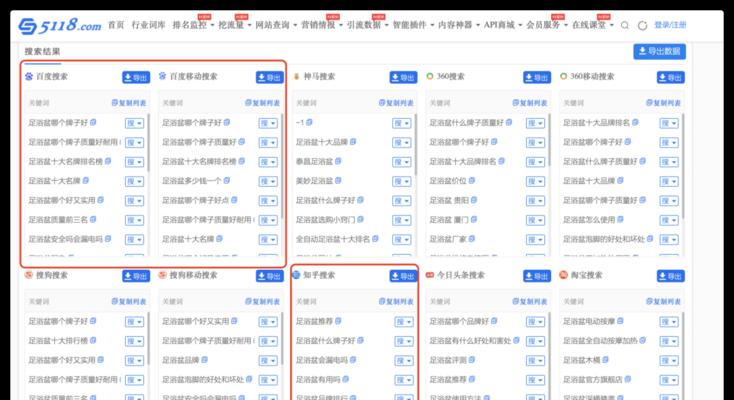Open 搜 dropdown for 足浴盆哪个品牌好 in 今日头条搜索
The height and width of the screenshot is (400, 734).
(536, 322)
